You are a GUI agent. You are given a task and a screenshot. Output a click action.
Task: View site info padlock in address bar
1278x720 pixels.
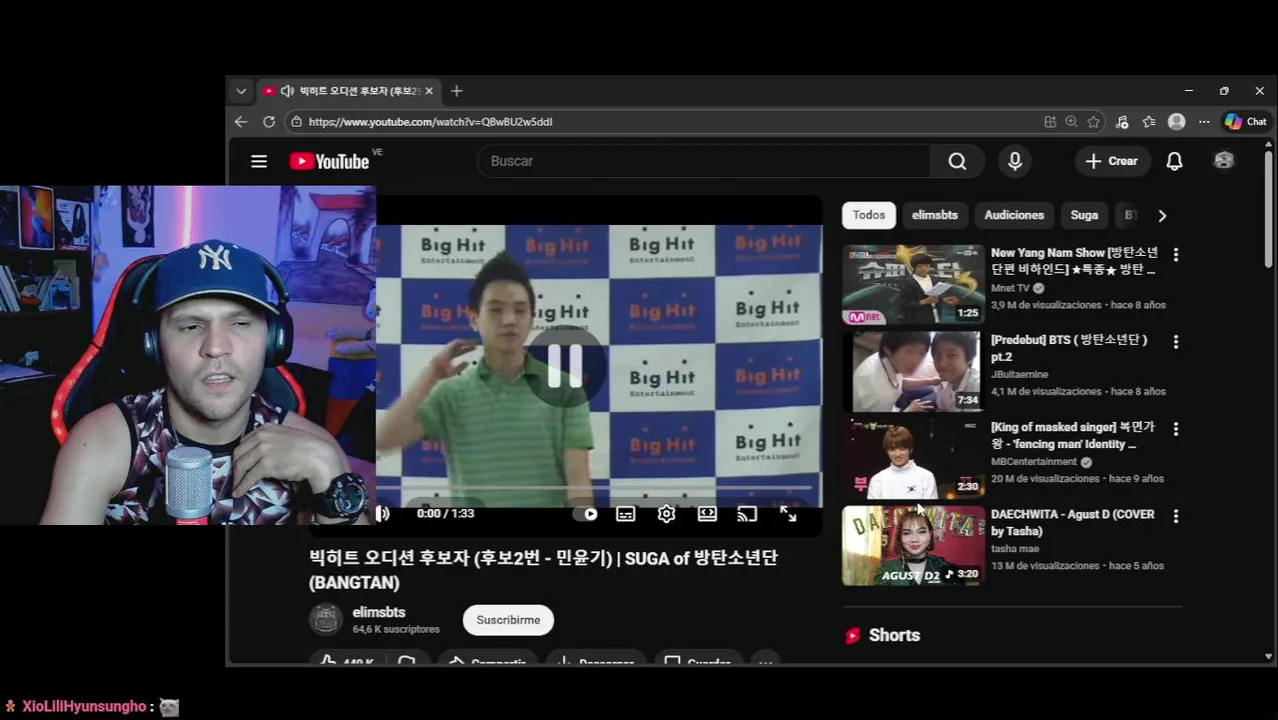tap(296, 122)
